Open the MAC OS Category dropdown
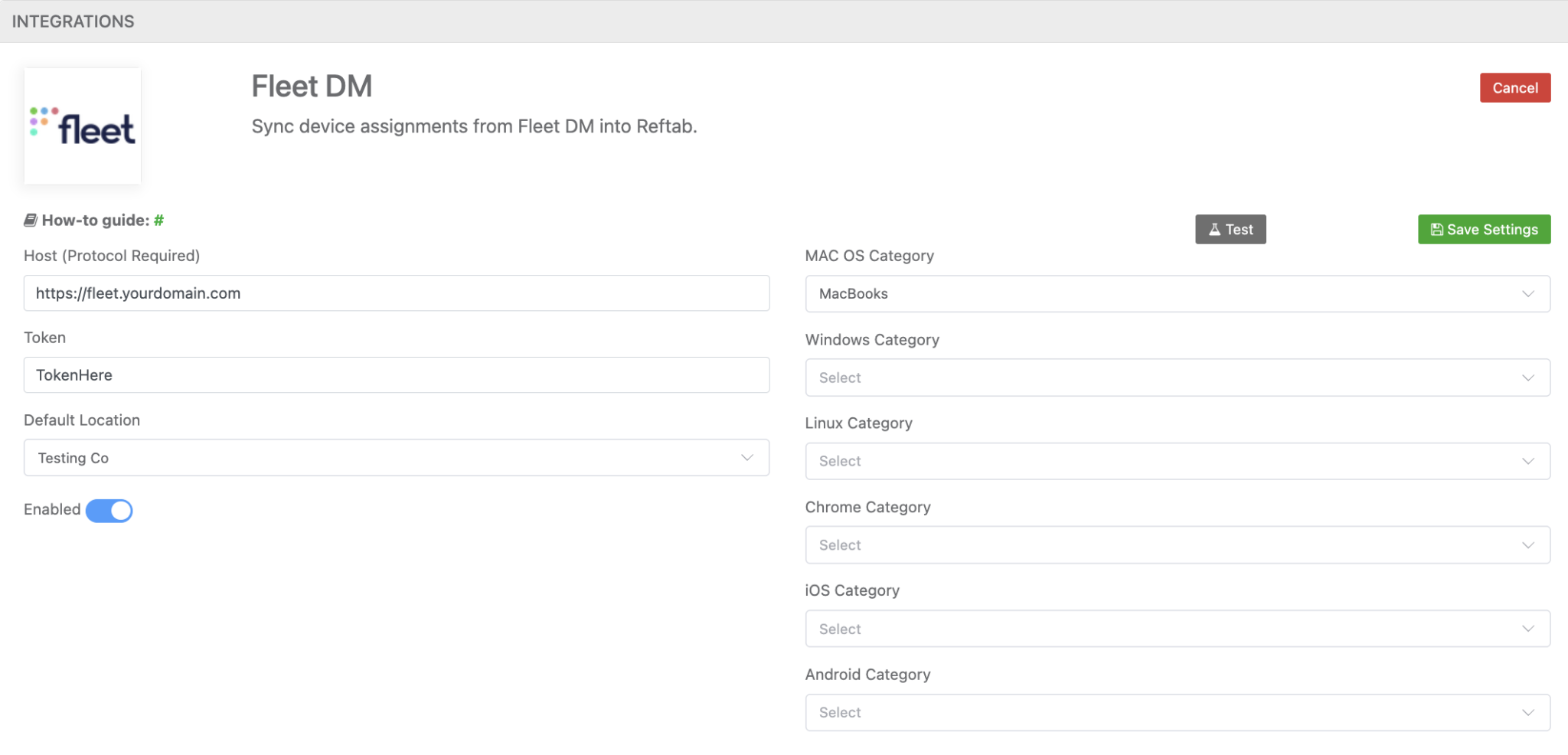The image size is (1568, 755). click(1177, 293)
